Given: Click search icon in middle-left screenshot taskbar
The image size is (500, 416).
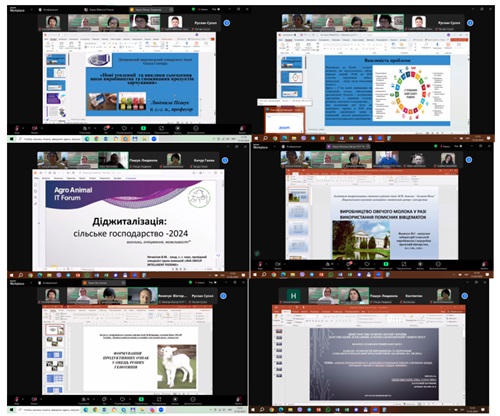Looking at the screenshot, I should (21, 275).
